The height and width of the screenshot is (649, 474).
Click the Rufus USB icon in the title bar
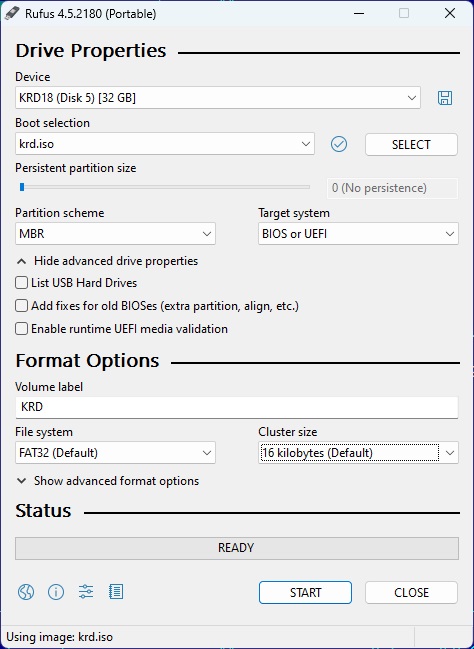tap(12, 13)
